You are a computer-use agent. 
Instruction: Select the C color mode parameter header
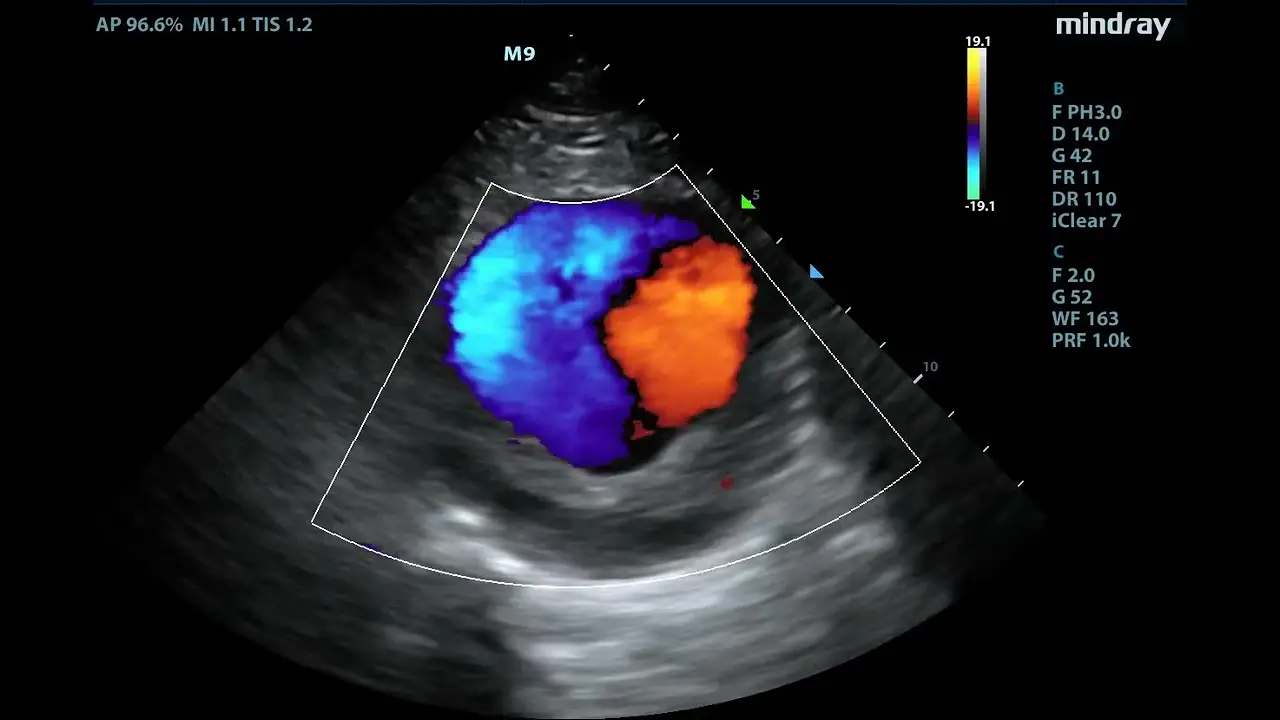tap(1058, 252)
